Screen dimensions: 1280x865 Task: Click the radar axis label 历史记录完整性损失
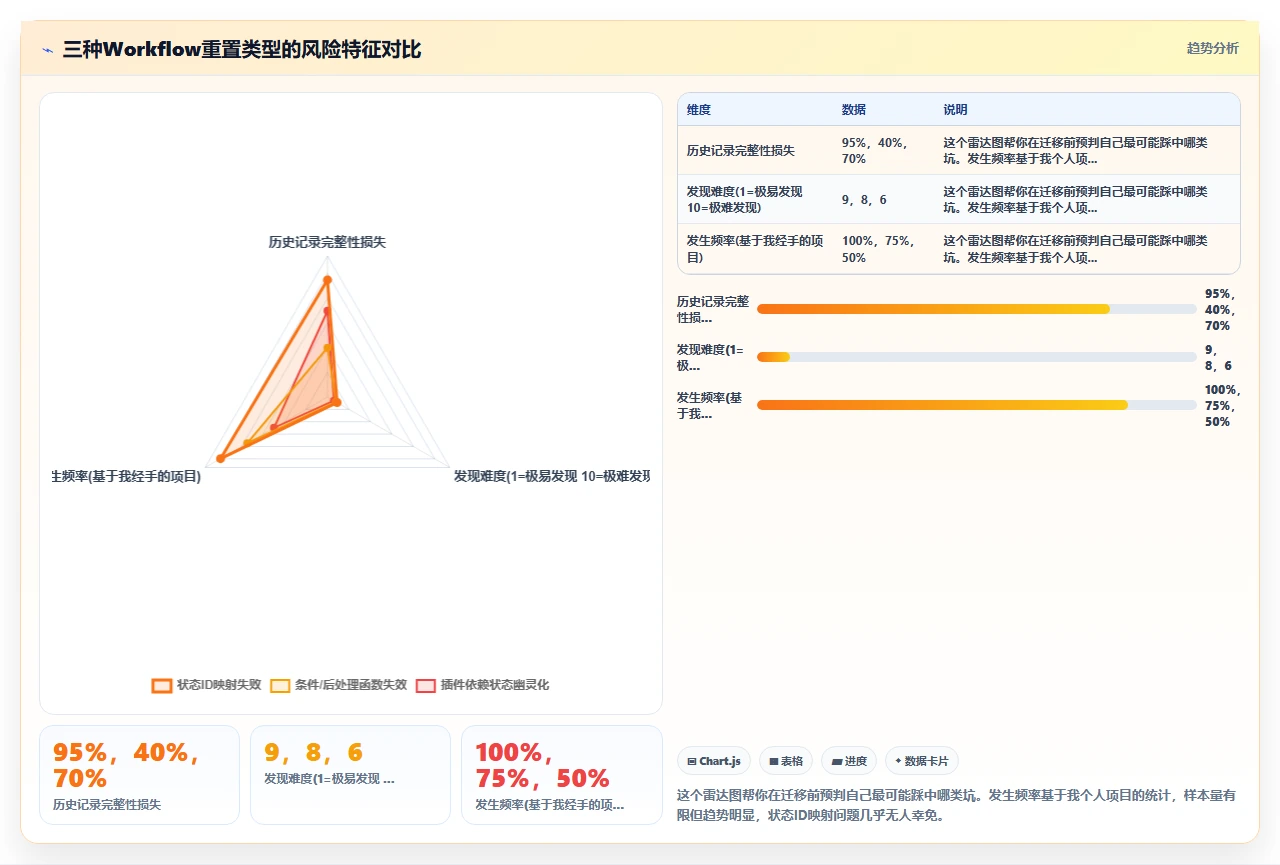[x=327, y=243]
